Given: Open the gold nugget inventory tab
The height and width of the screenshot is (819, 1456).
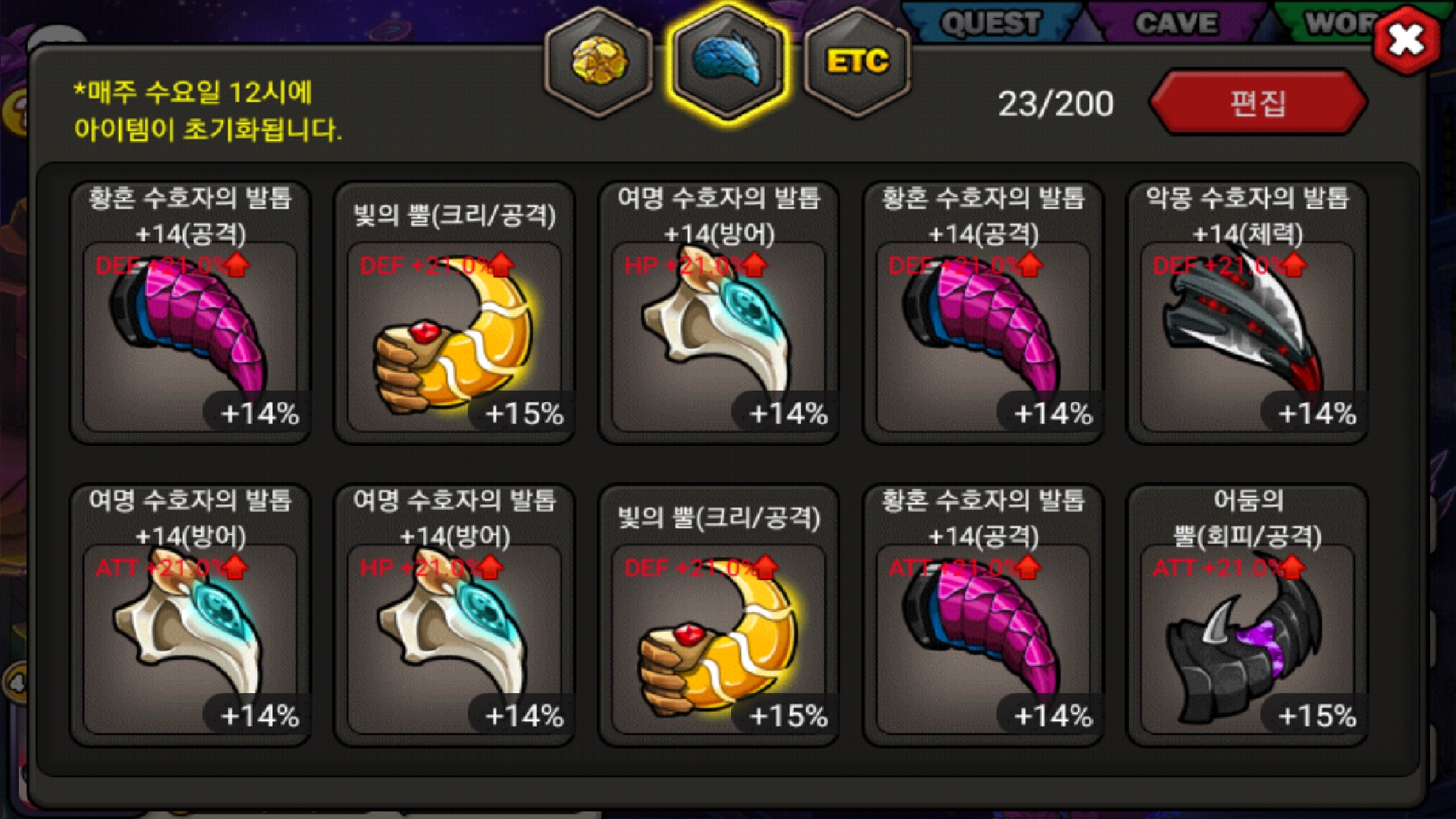Looking at the screenshot, I should tap(599, 61).
